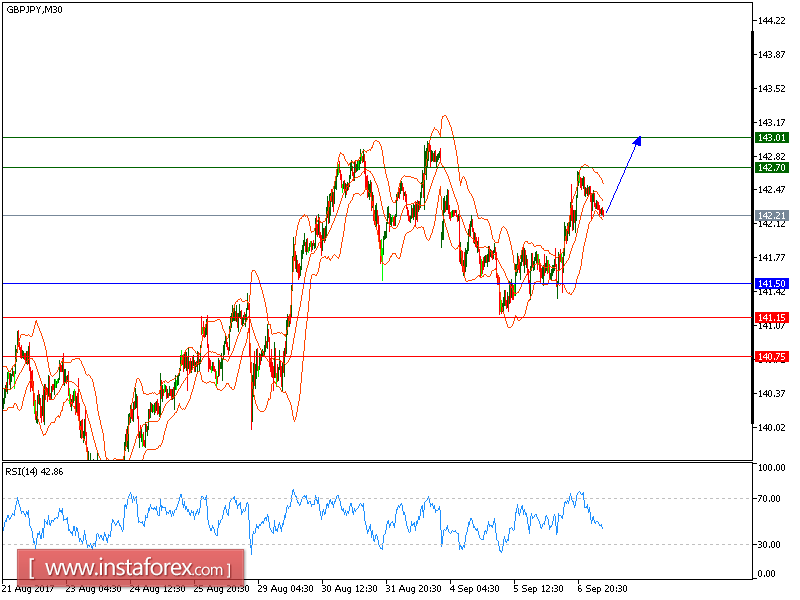Click the 141.77 price axis value
Image resolution: width=800 pixels, height=600 pixels.
pyautogui.click(x=771, y=258)
